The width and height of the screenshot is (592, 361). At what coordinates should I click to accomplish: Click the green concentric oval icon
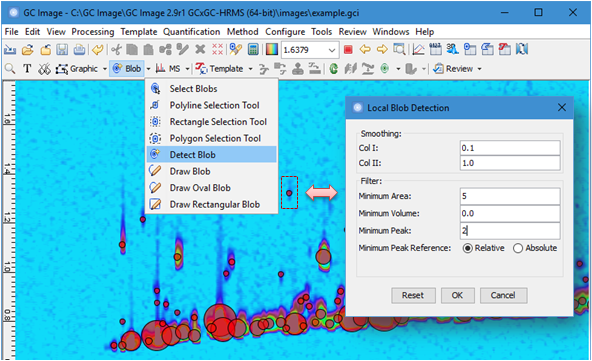[385, 69]
